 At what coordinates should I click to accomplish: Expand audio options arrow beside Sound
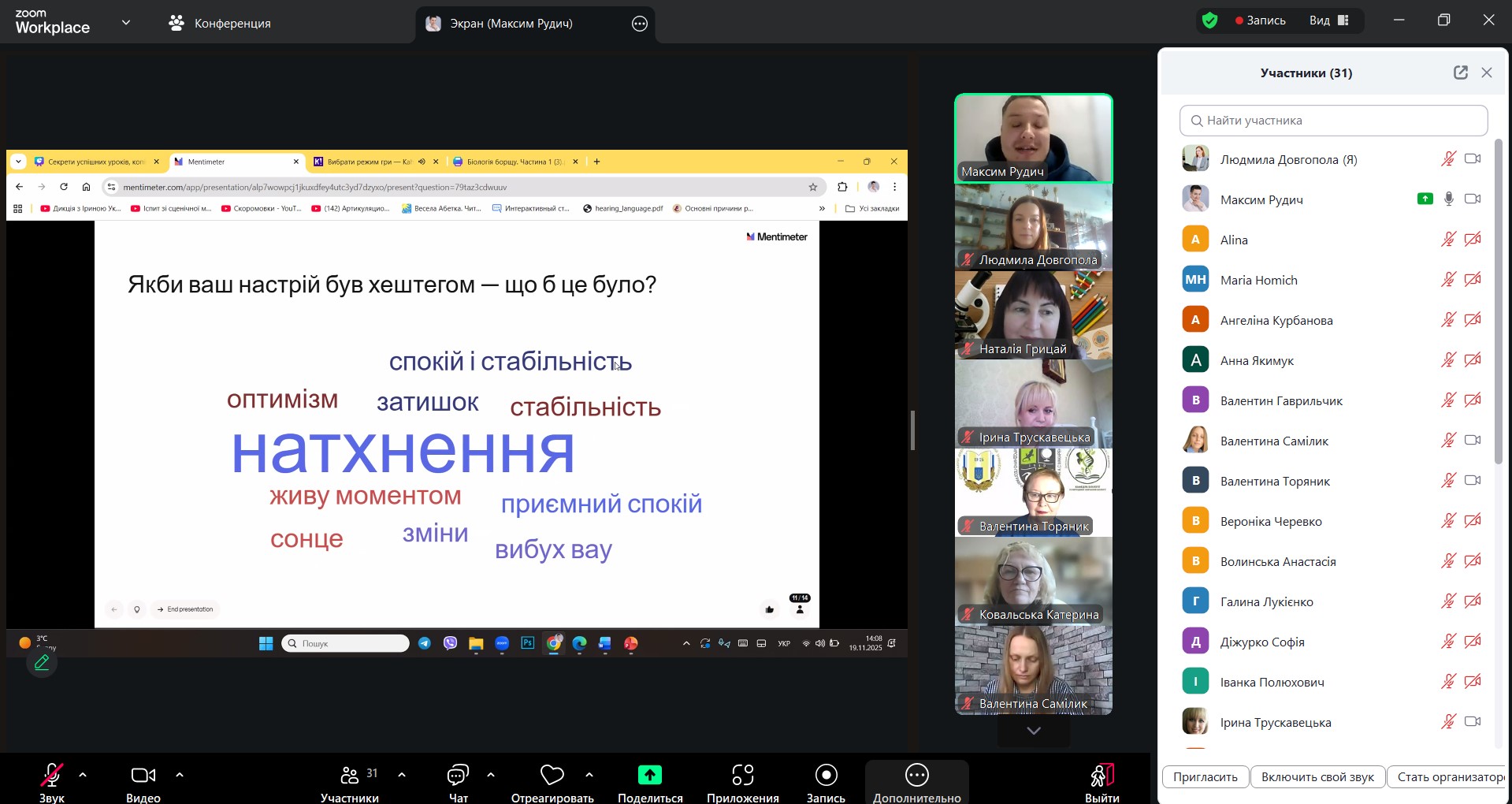tap(83, 775)
